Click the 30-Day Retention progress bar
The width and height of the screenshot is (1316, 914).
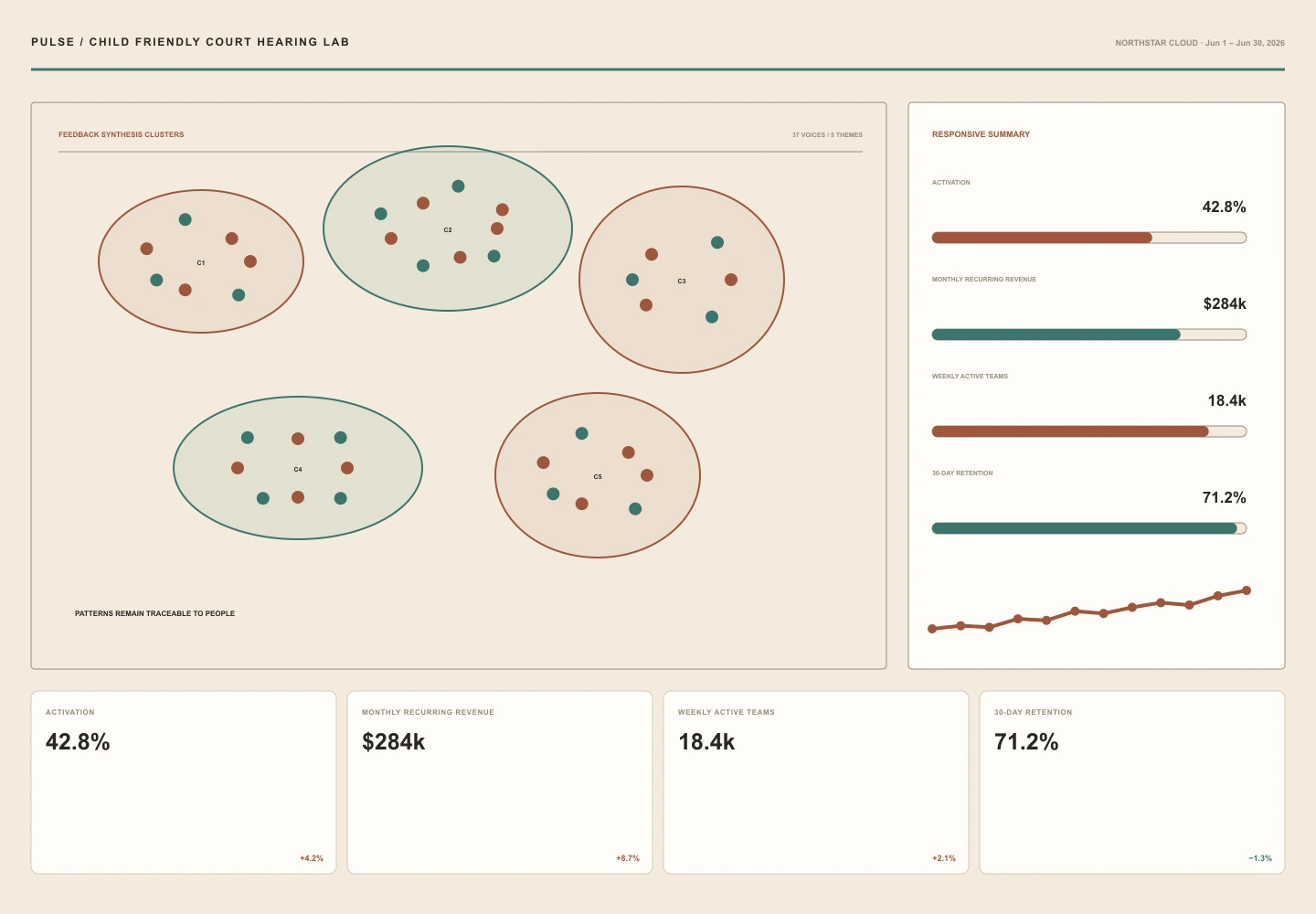point(1089,528)
